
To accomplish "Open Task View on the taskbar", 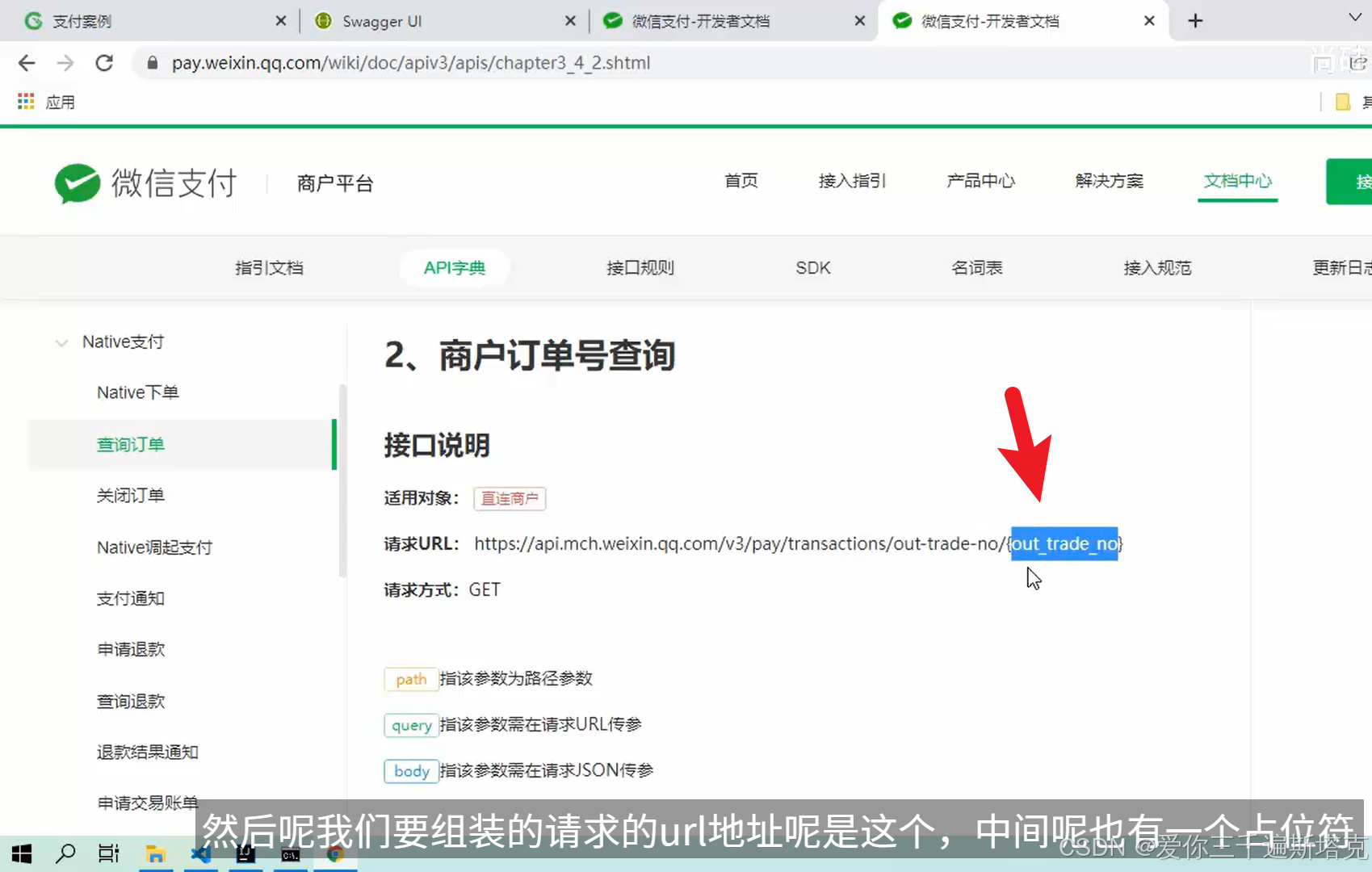I will point(108,853).
